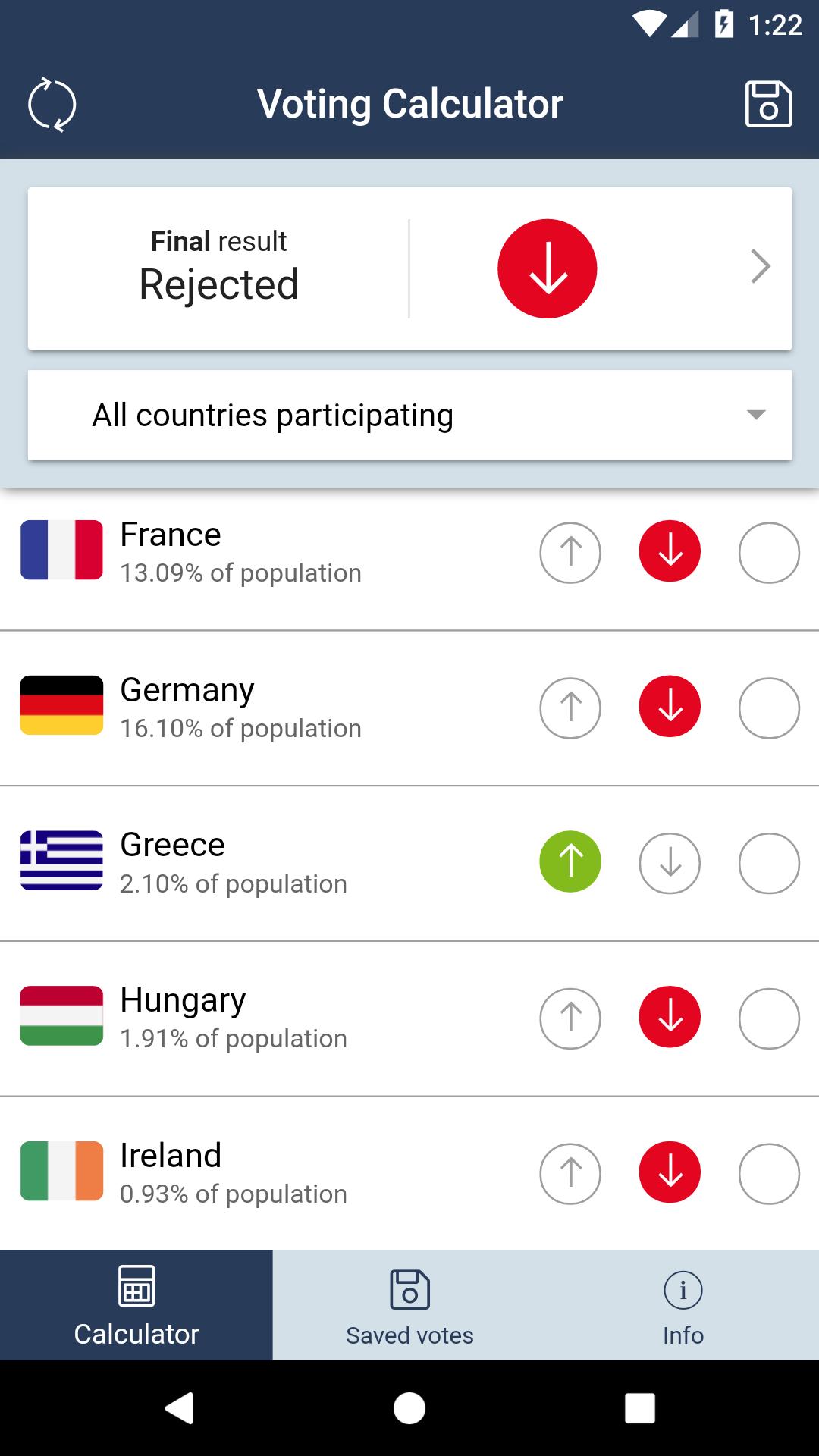
Task: Tap the Greece flag icon
Action: (x=61, y=861)
